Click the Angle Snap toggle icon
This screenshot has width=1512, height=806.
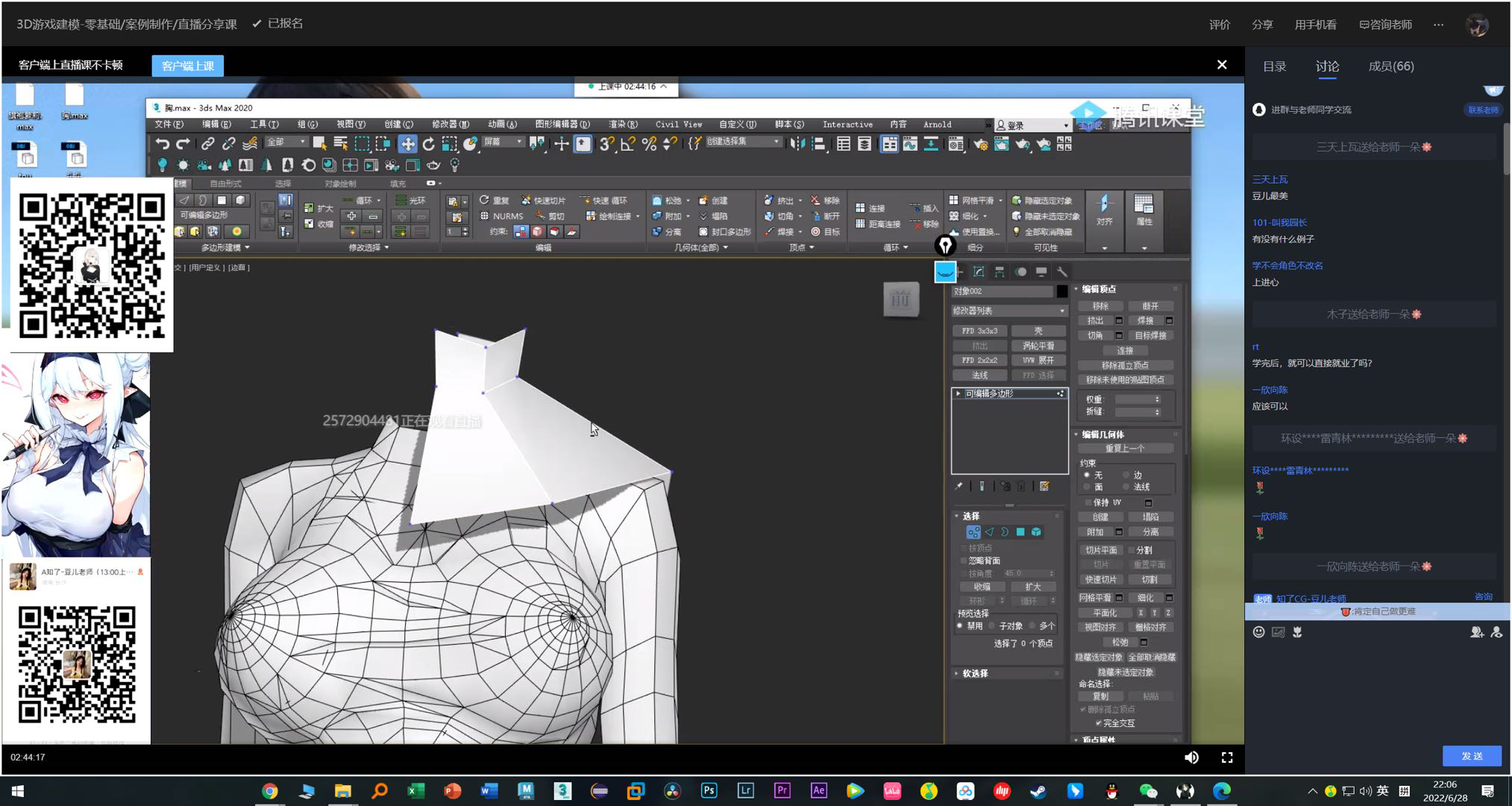pos(627,144)
